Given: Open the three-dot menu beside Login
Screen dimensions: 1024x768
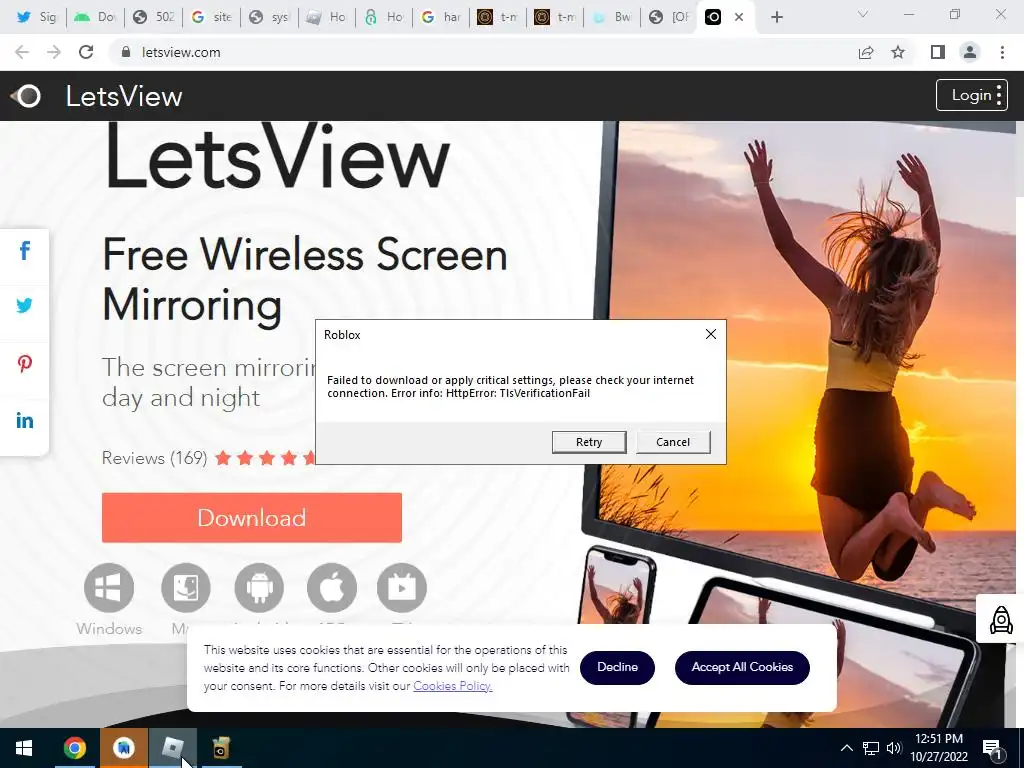Looking at the screenshot, I should pyautogui.click(x=999, y=95).
